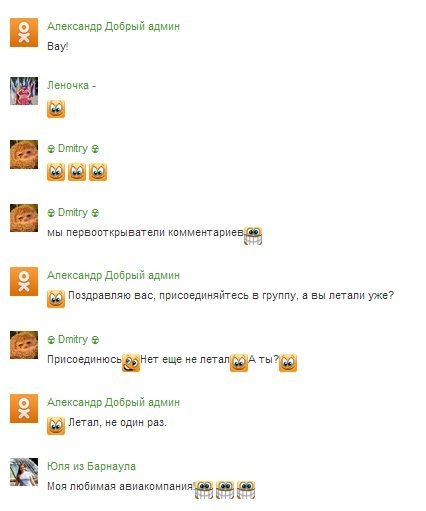This screenshot has width=426, height=511.
Task: Click the winking emoticon after "Присоединюсь"
Action: point(131,363)
